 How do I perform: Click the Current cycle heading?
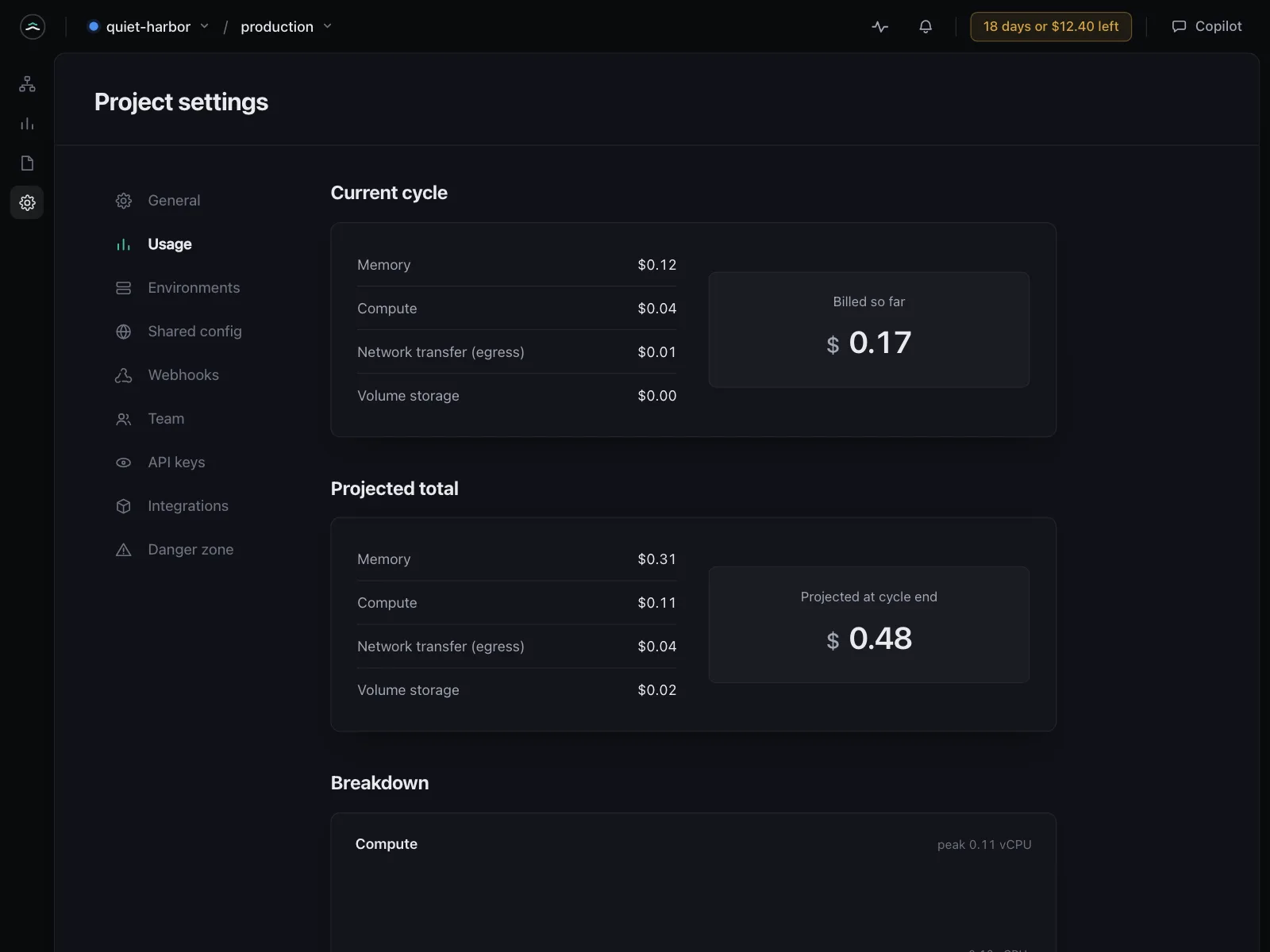pyautogui.click(x=389, y=193)
